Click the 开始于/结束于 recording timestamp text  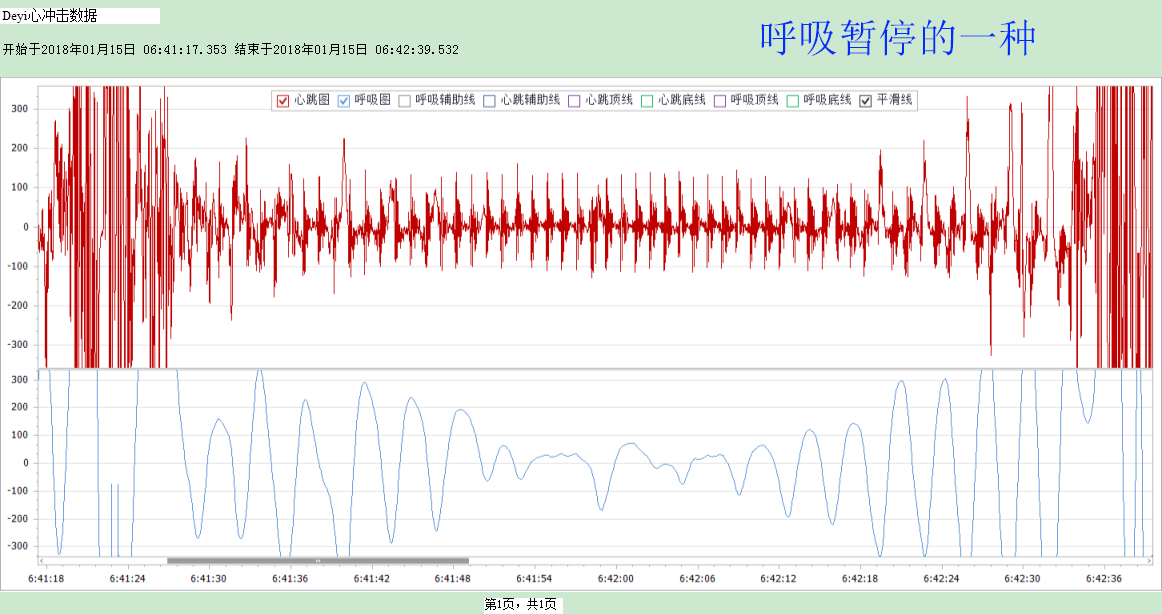point(231,49)
